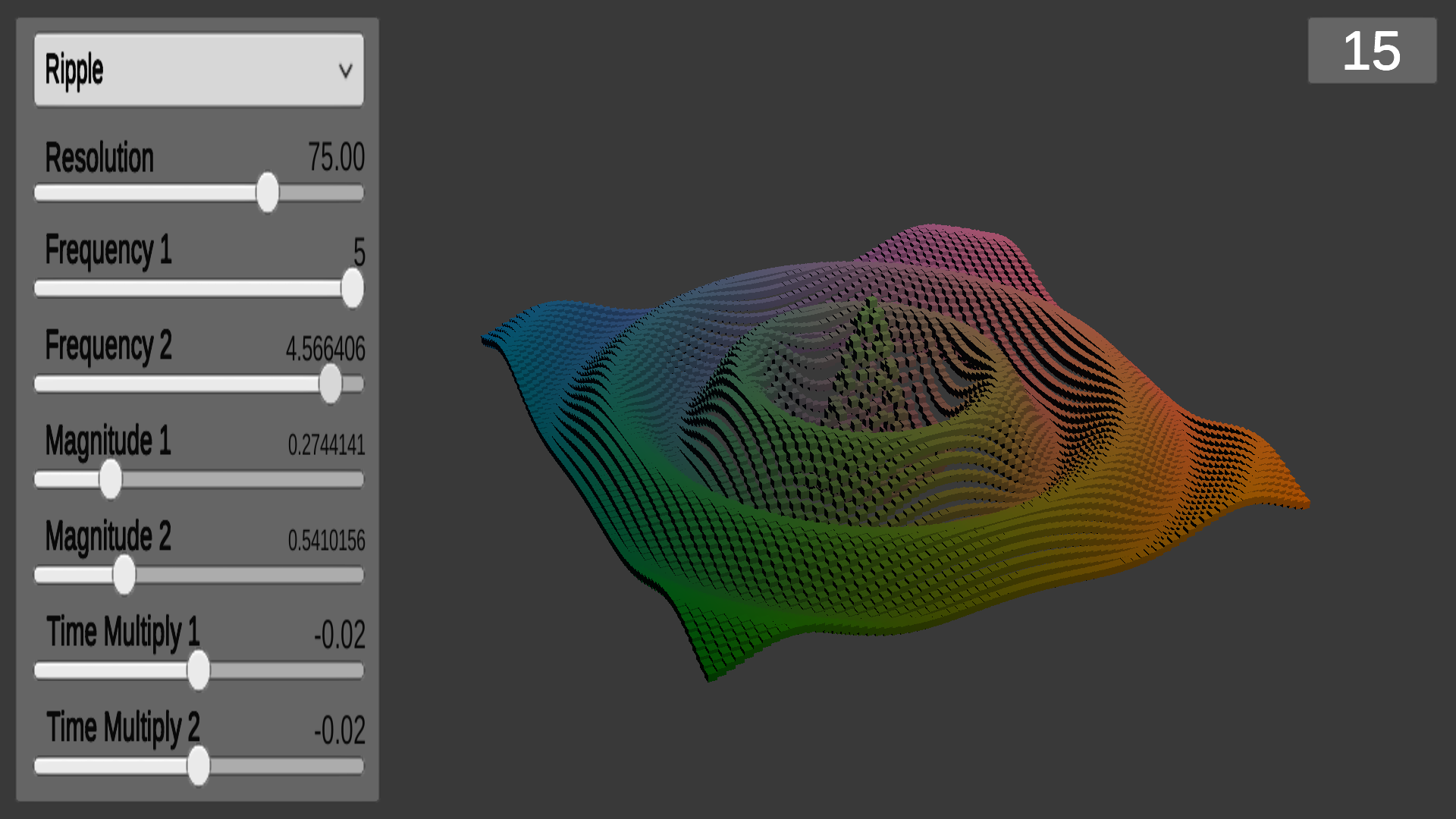Click the Frequency 1 slider knob
The image size is (1456, 819).
pyautogui.click(x=352, y=288)
